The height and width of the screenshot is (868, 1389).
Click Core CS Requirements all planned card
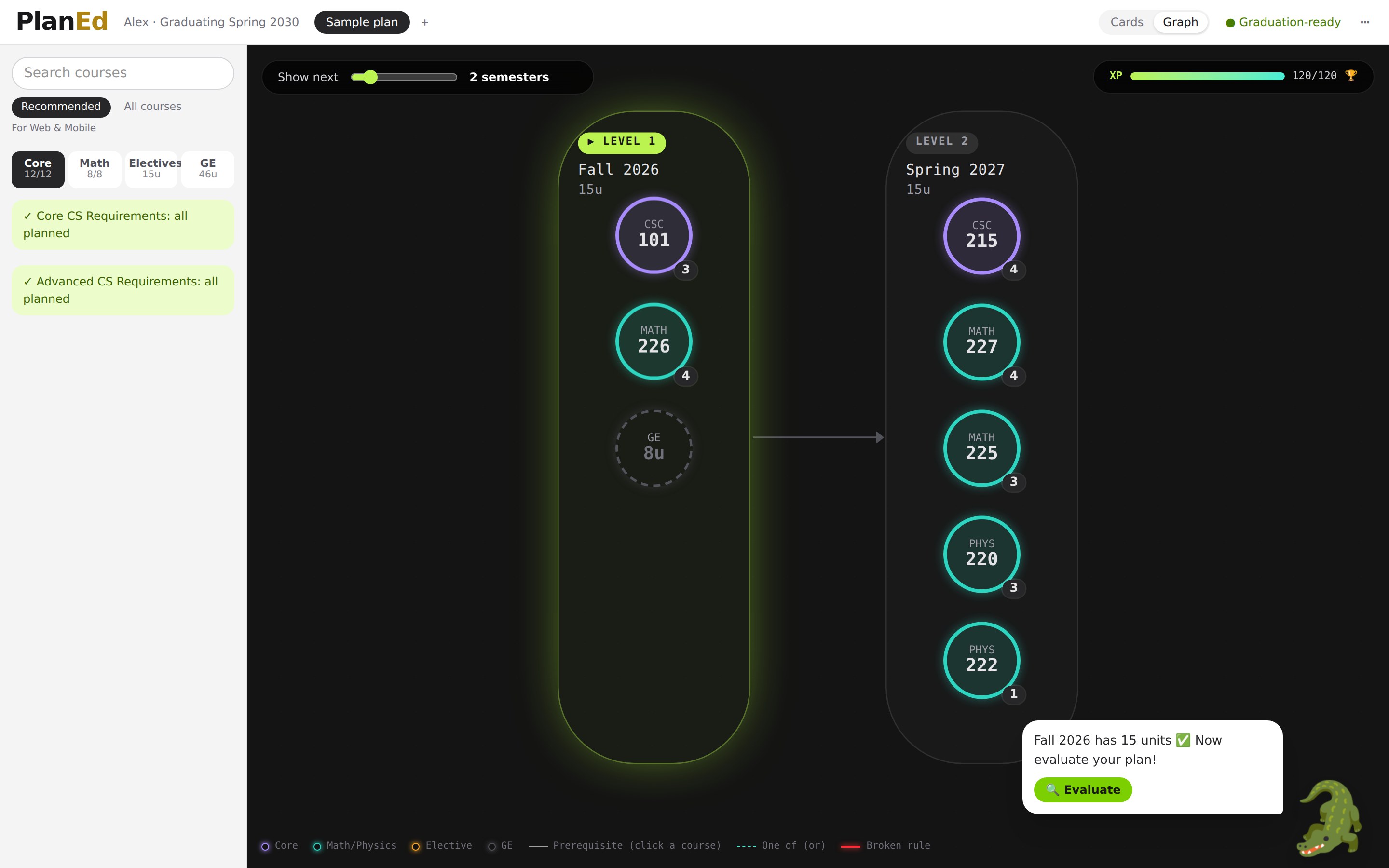[x=123, y=224]
